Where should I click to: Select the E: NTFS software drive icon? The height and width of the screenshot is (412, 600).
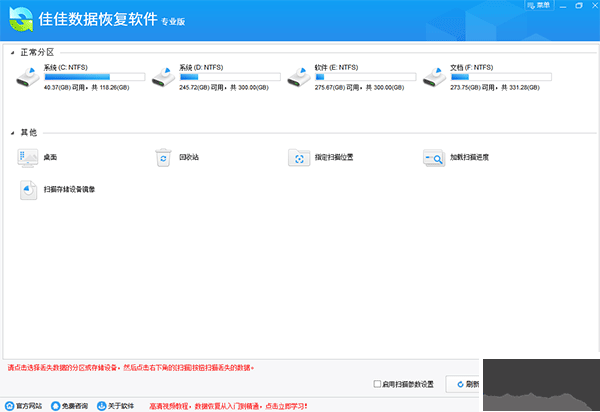coord(299,77)
